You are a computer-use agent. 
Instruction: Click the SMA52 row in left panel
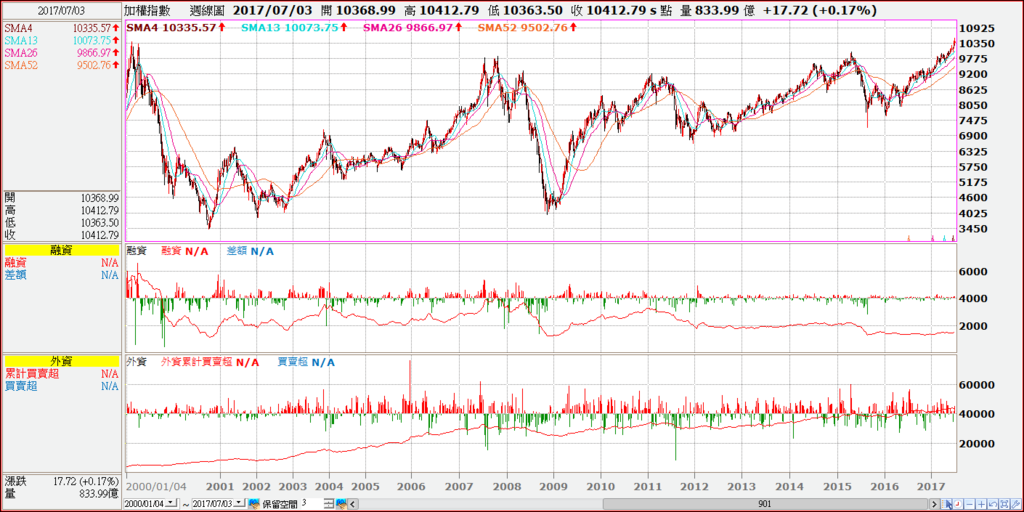[61, 65]
